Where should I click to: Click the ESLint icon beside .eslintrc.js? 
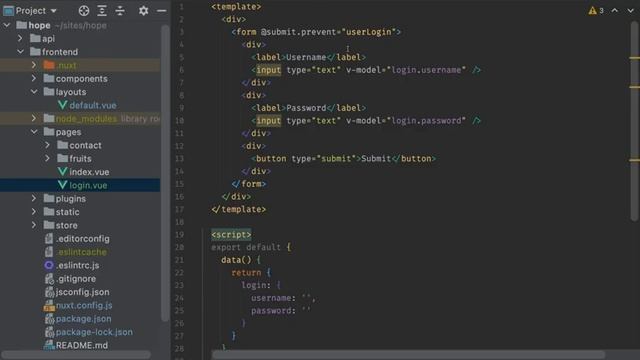pyautogui.click(x=49, y=265)
